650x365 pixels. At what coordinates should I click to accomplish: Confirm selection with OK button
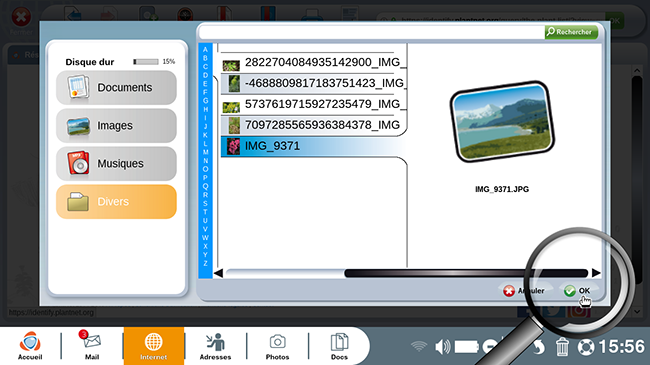pyautogui.click(x=577, y=291)
